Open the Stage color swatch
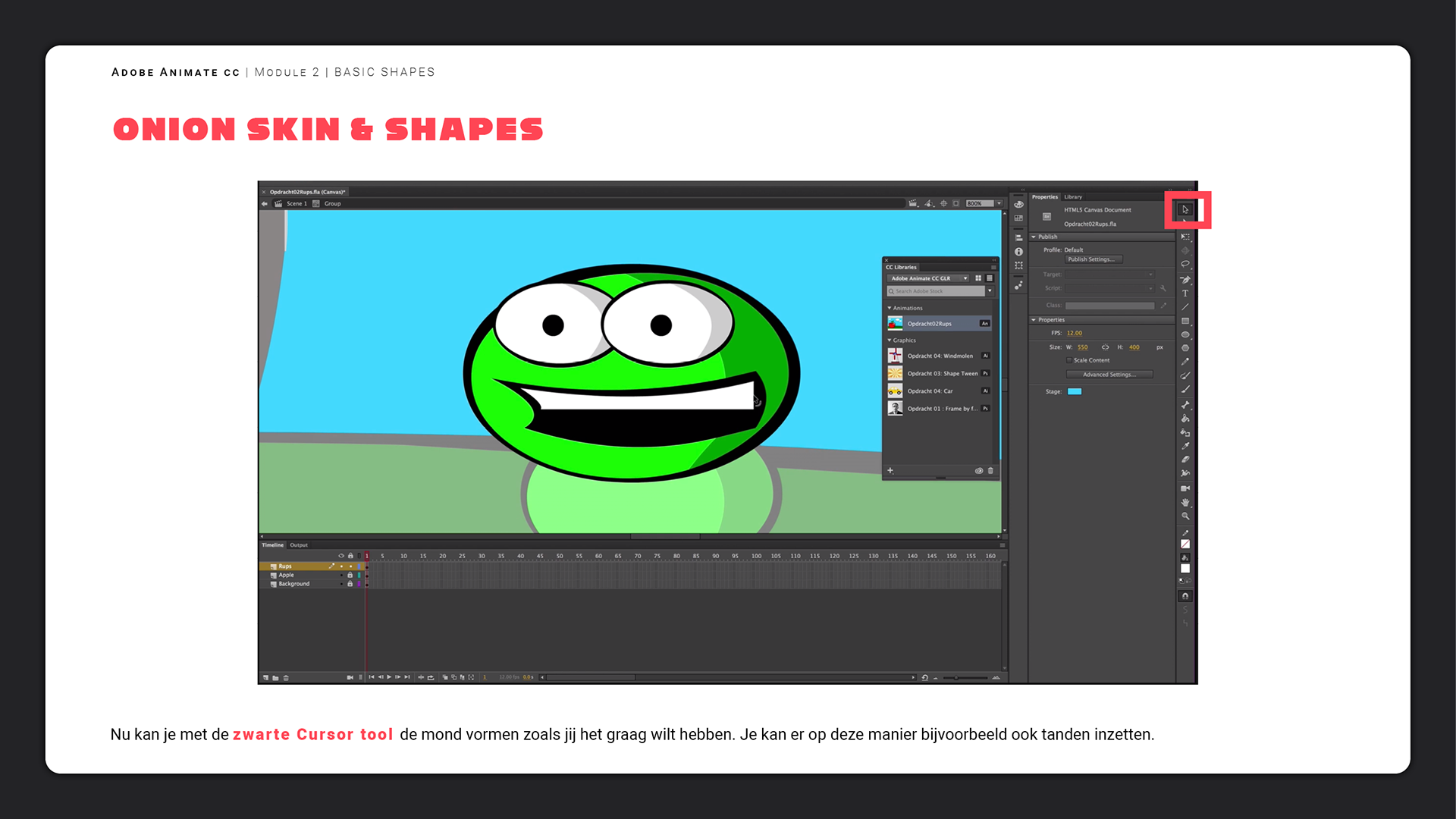Image resolution: width=1456 pixels, height=819 pixels. [1075, 392]
